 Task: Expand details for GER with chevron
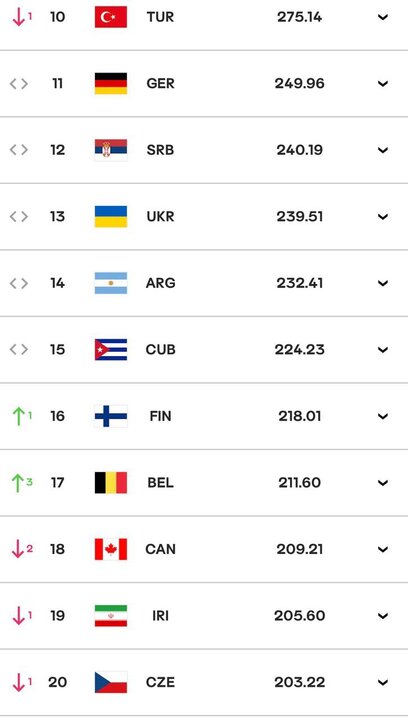pyautogui.click(x=383, y=84)
